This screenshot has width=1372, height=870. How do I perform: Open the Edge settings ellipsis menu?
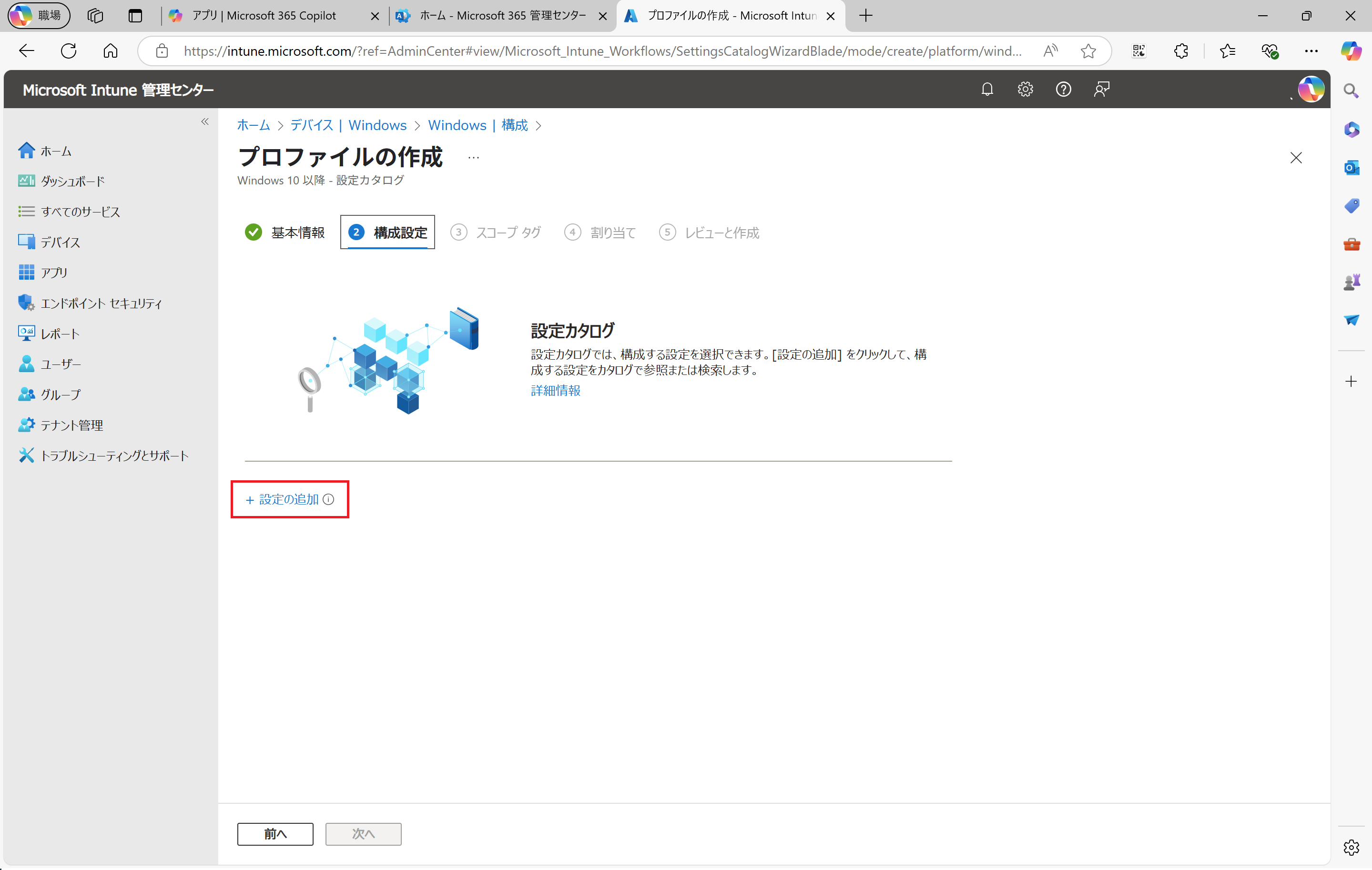(x=1311, y=51)
